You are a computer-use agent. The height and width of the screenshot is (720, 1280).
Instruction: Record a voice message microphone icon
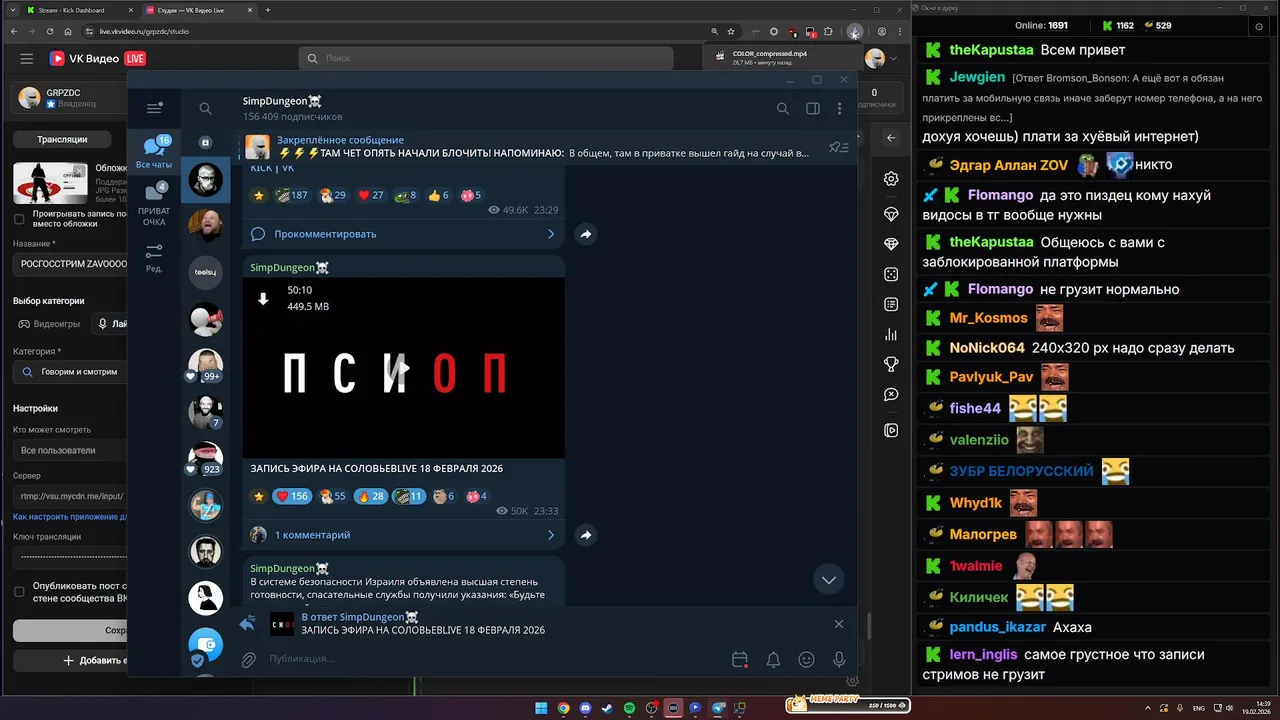[839, 660]
